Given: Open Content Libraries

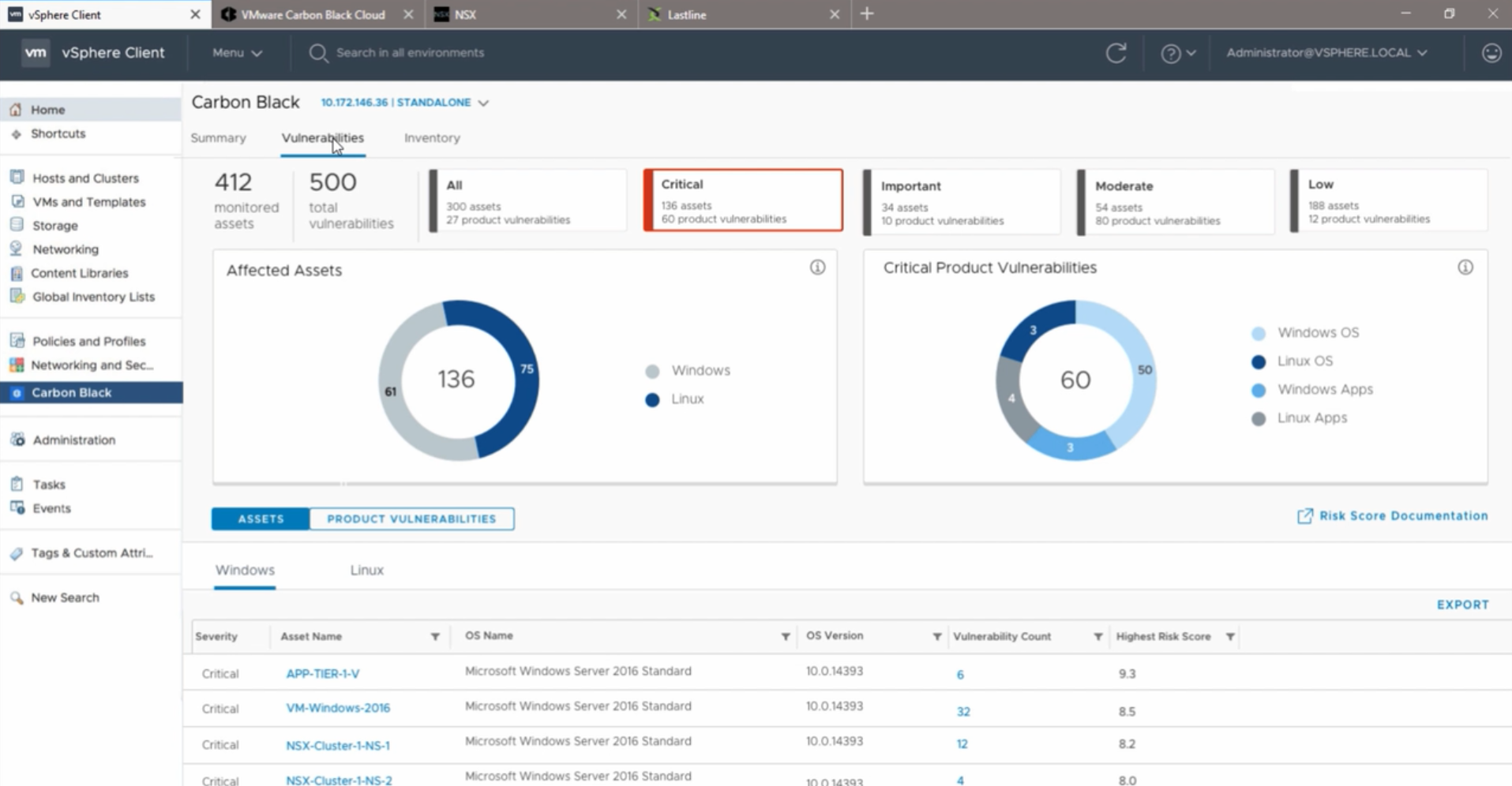Looking at the screenshot, I should (x=79, y=272).
